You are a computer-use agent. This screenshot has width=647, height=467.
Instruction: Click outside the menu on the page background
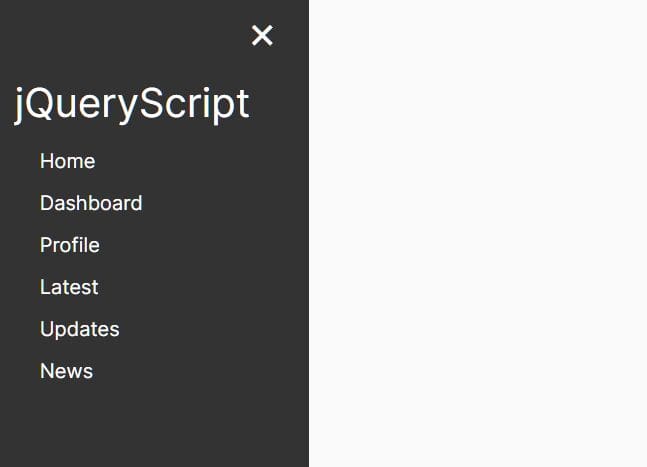tap(478, 234)
